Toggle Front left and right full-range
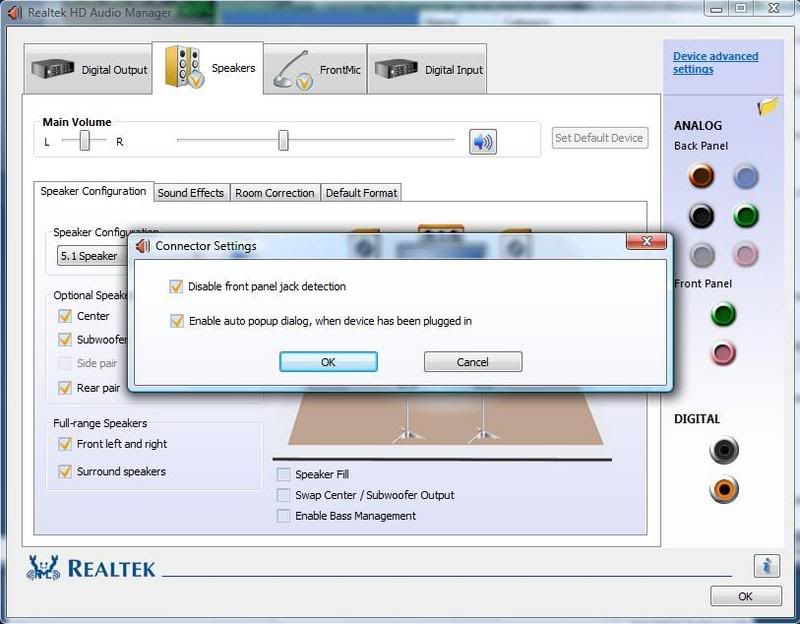Screen dimensions: 800x624 [x=65, y=444]
